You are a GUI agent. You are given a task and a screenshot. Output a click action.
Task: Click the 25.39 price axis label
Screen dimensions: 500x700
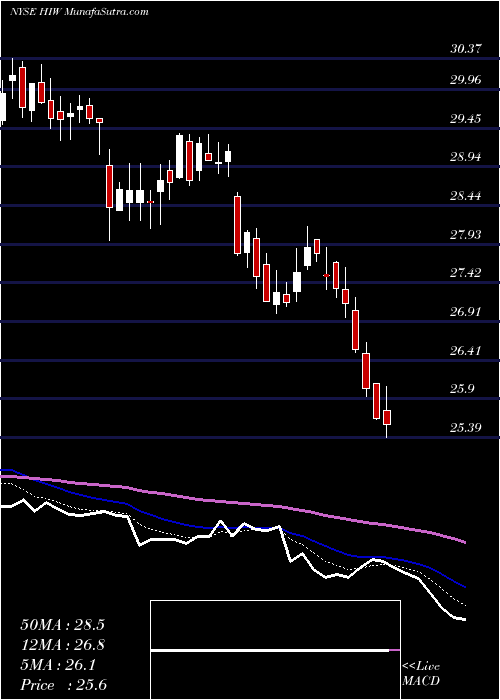coord(466,428)
